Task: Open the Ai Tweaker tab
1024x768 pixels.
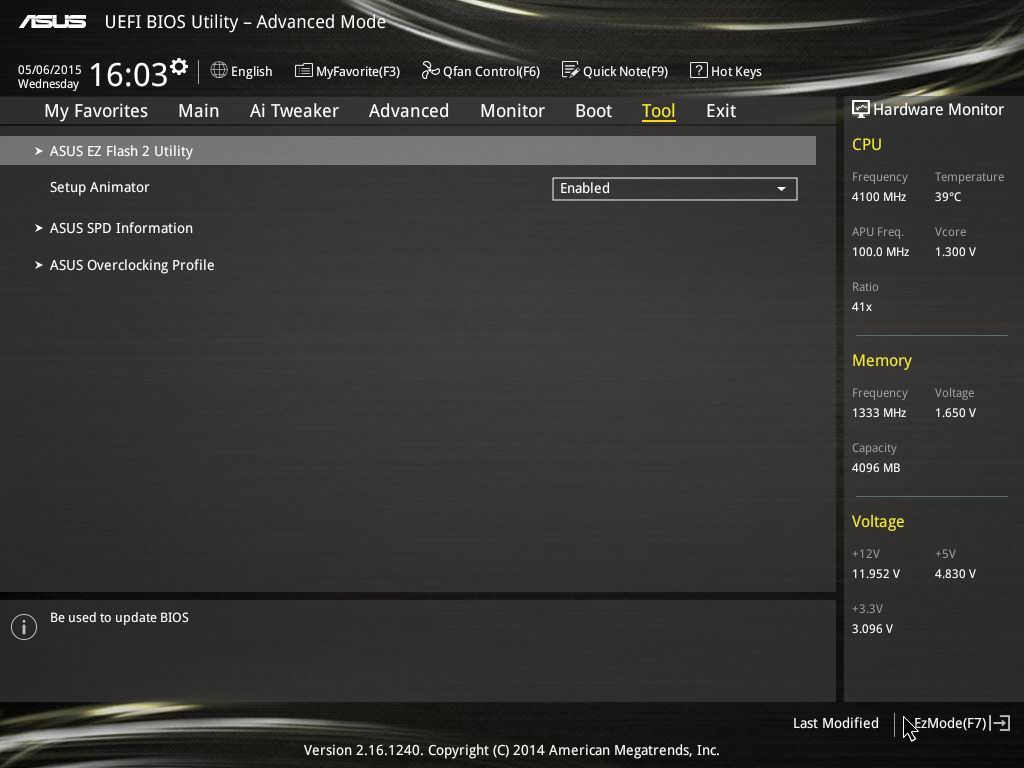Action: pyautogui.click(x=294, y=111)
